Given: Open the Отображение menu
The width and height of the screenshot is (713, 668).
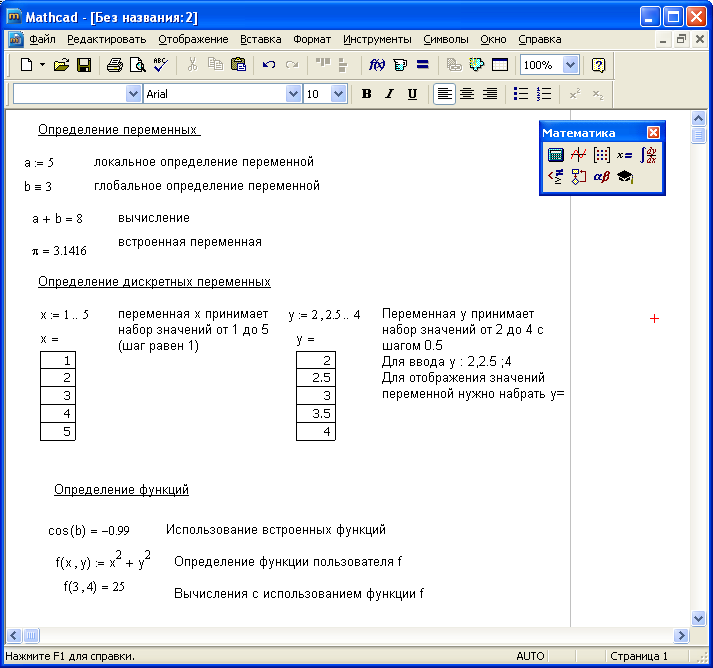Looking at the screenshot, I should click(x=193, y=40).
